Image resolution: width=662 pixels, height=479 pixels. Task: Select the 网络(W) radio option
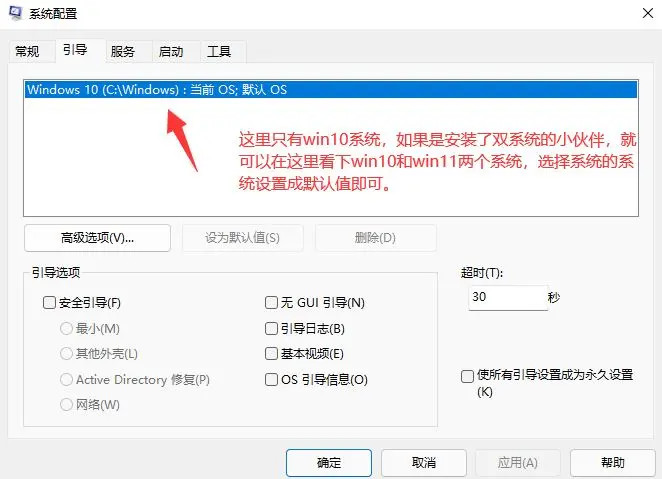[66, 405]
